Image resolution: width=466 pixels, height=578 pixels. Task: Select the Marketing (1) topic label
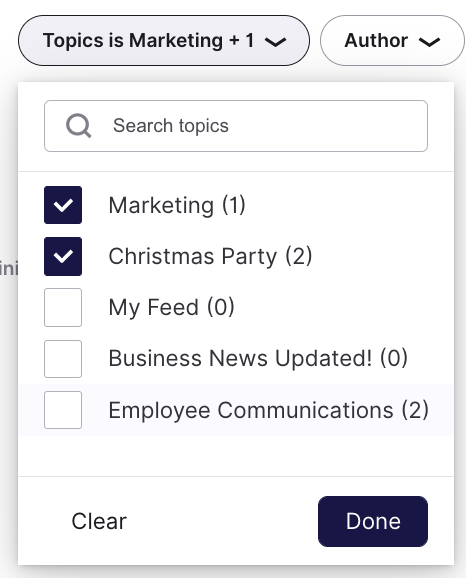[177, 205]
